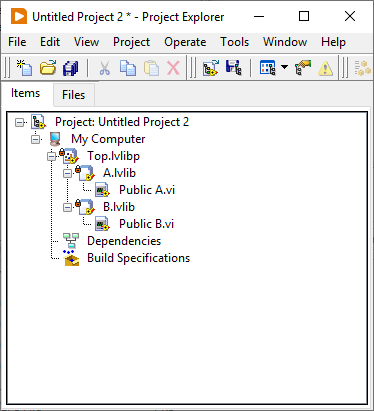Click the locked B.lvlib library icon

pos(85,207)
